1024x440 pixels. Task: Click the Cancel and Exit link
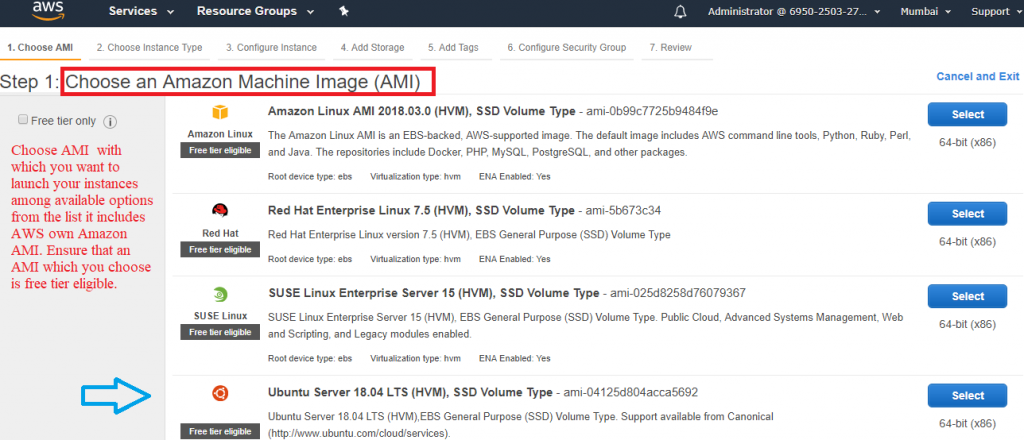tap(978, 76)
